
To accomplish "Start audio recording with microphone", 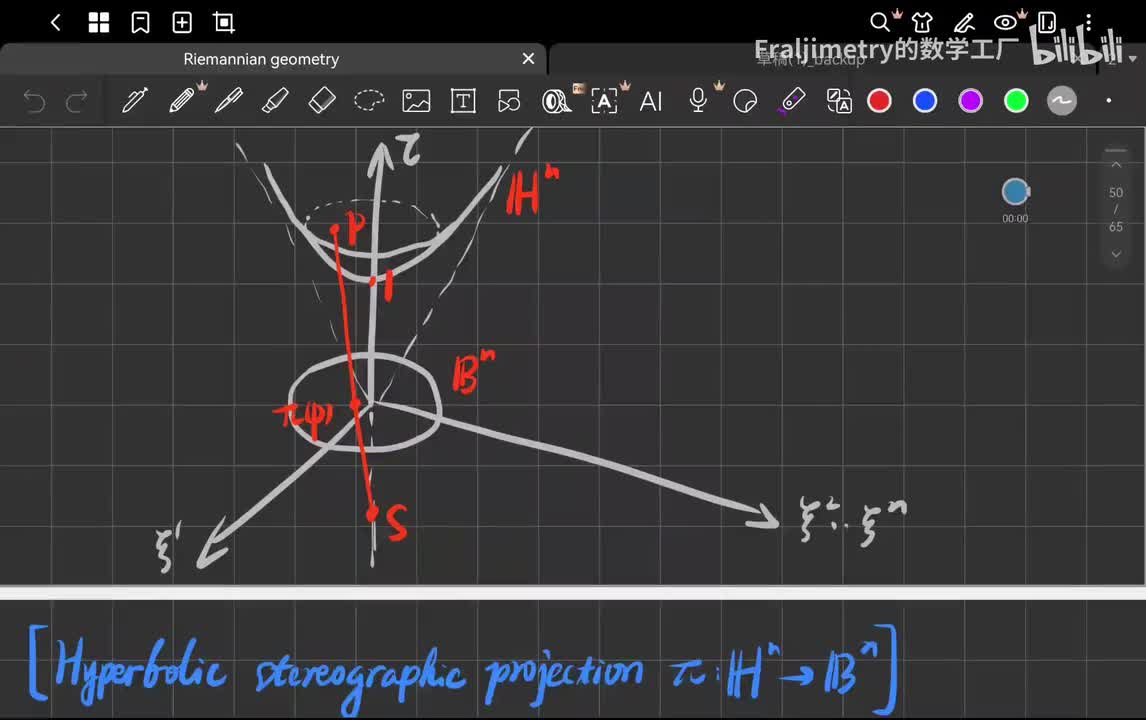I will pos(698,101).
